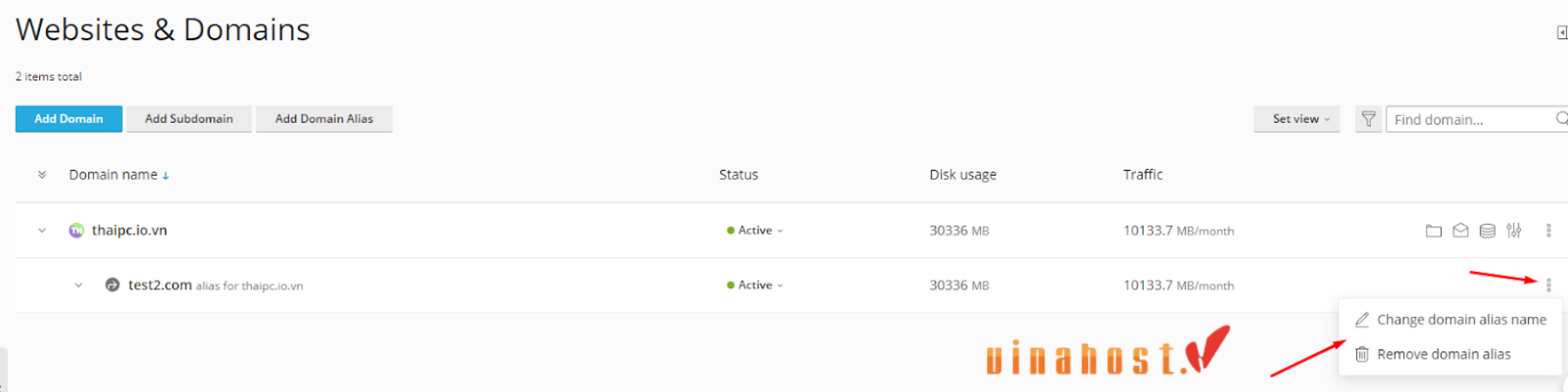Screen dimensions: 1568x392
Task: Click the search magnifier icon
Action: [1562, 118]
